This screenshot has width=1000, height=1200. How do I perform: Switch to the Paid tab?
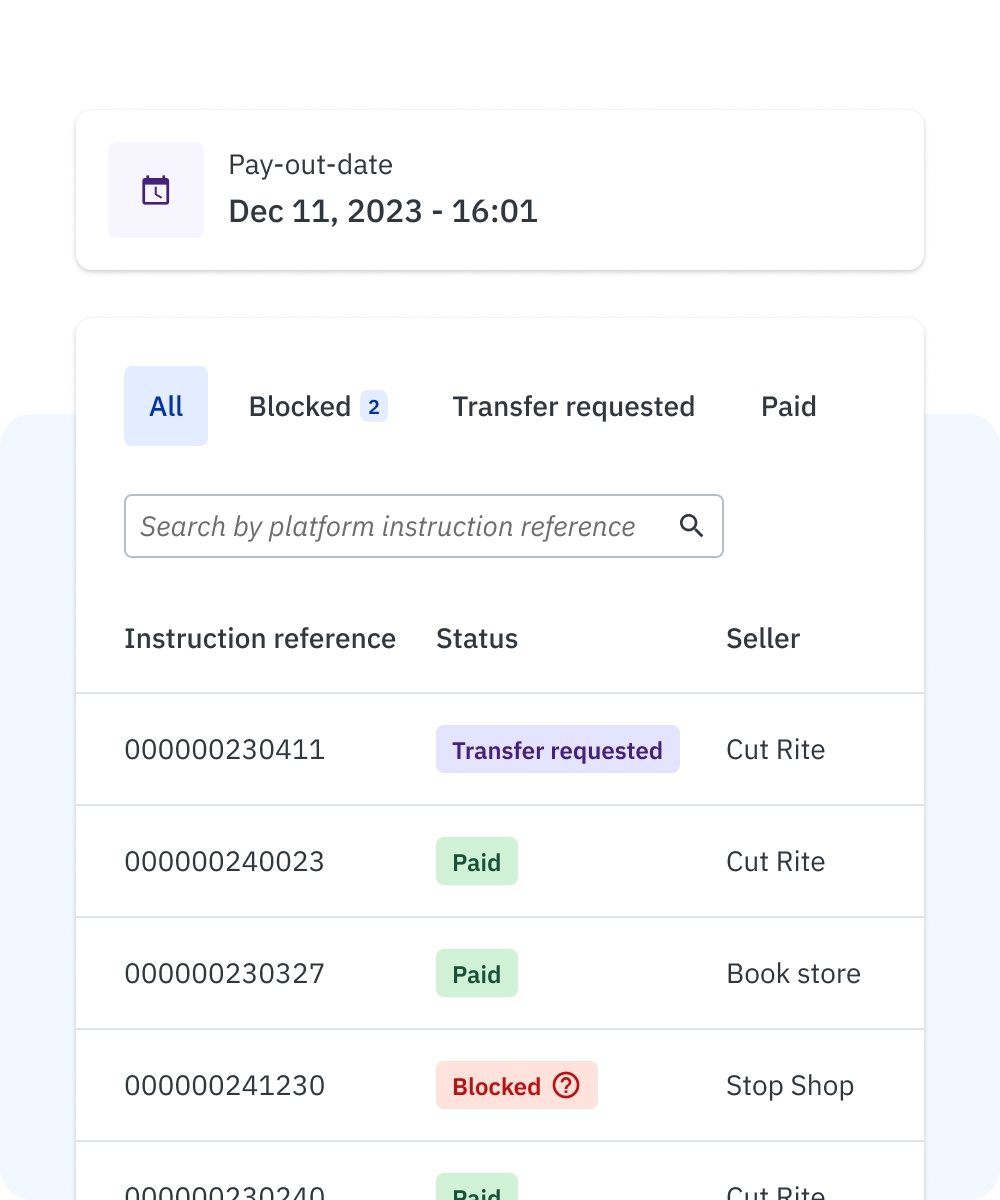(789, 406)
